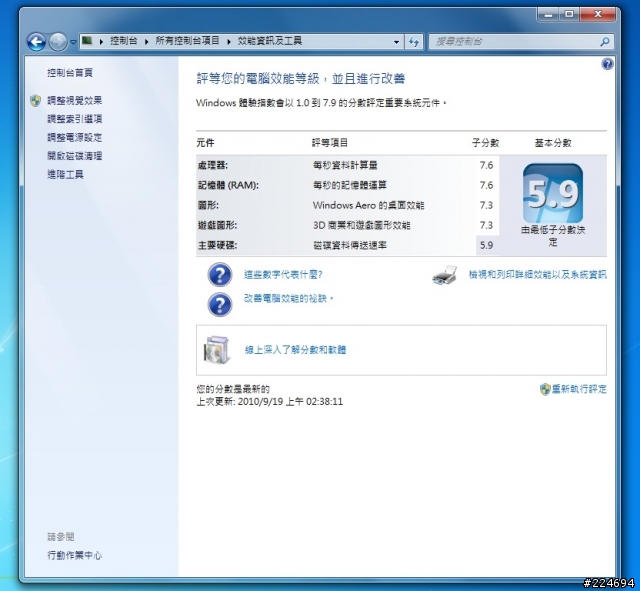This screenshot has height=591, width=640.
Task: Click the shield icon beside 調整視覺效果
Action: coord(36,101)
